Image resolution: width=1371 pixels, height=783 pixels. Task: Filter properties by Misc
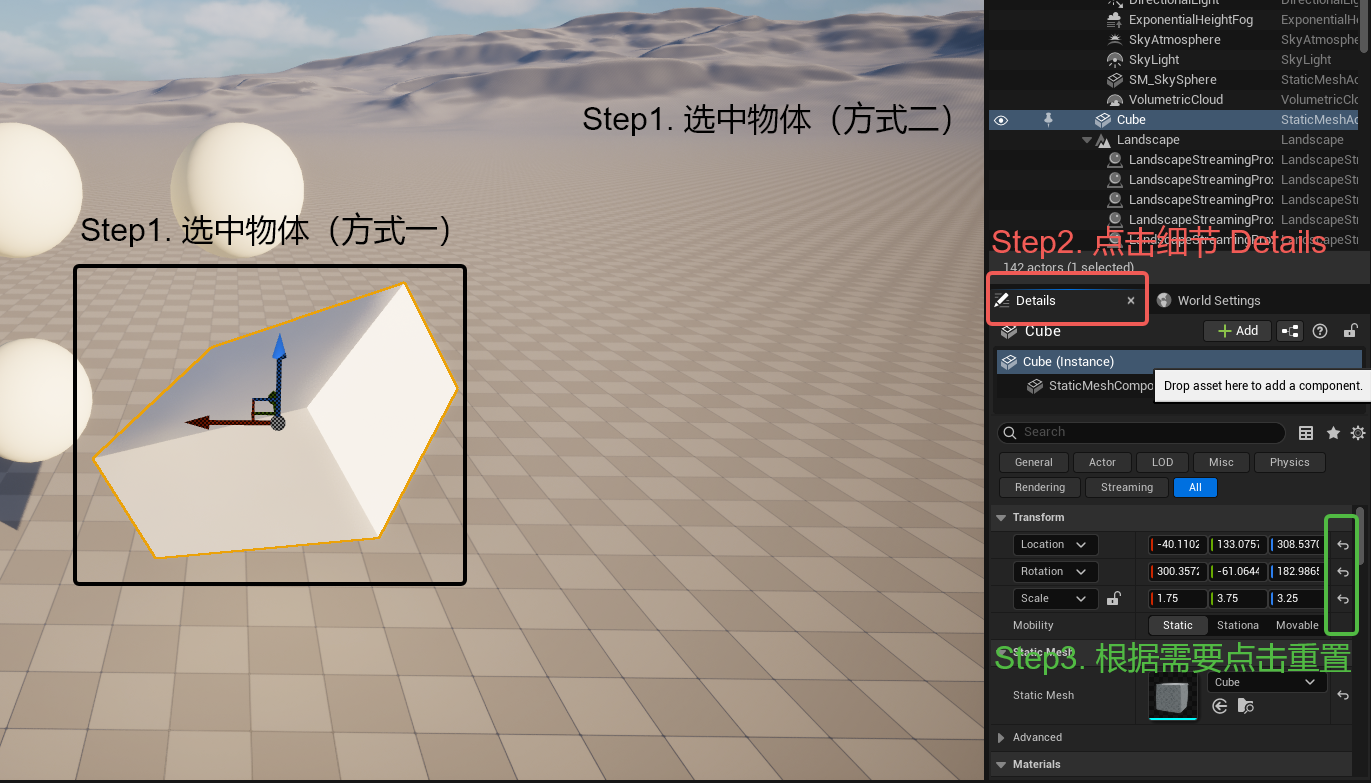click(x=1221, y=462)
